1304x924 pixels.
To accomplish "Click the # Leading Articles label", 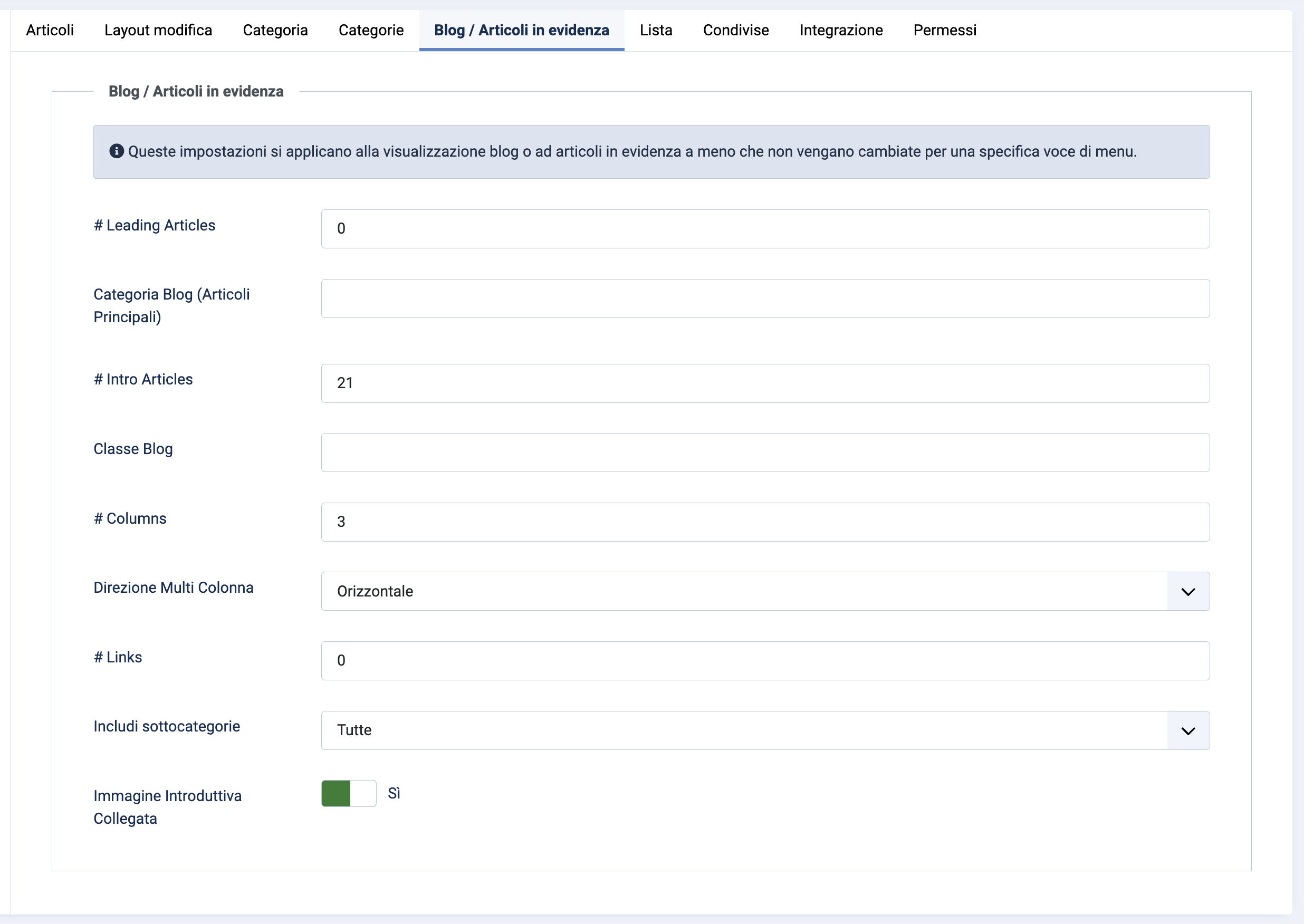I will 154,225.
